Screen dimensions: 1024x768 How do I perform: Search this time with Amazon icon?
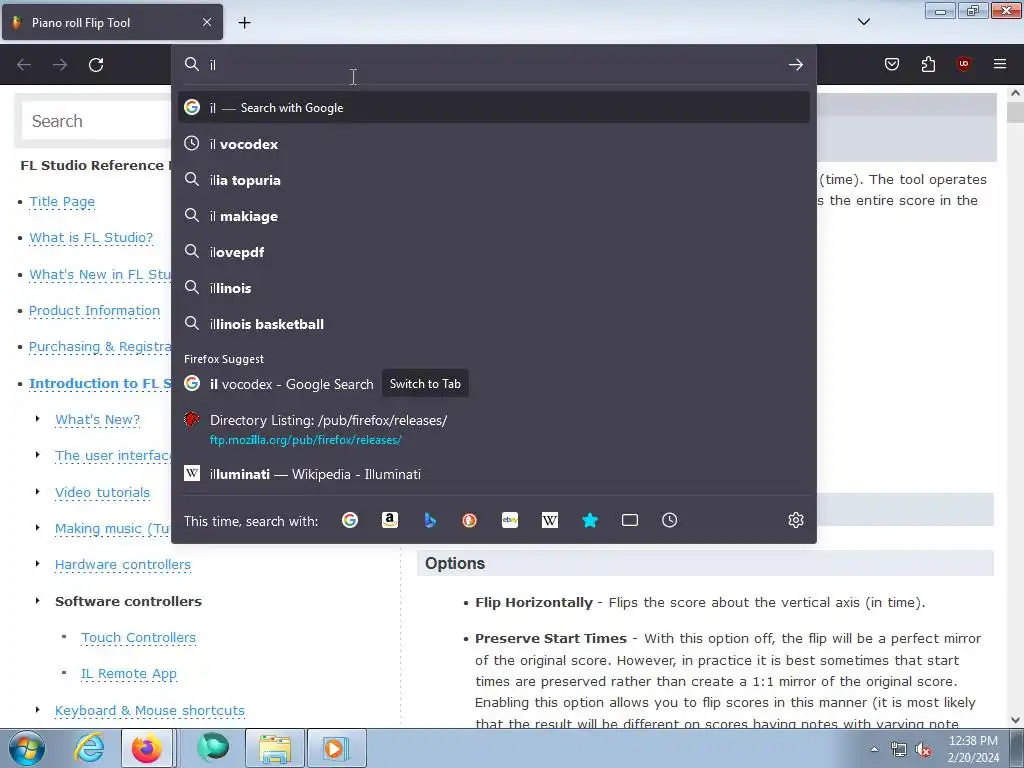[x=390, y=520]
